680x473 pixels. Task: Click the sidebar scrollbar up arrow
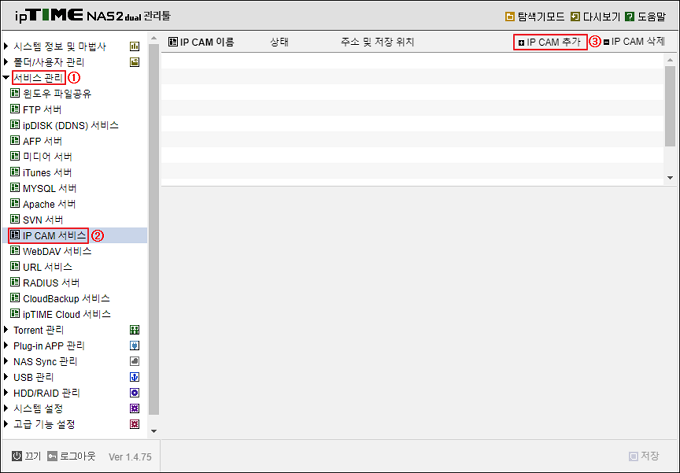click(x=154, y=38)
